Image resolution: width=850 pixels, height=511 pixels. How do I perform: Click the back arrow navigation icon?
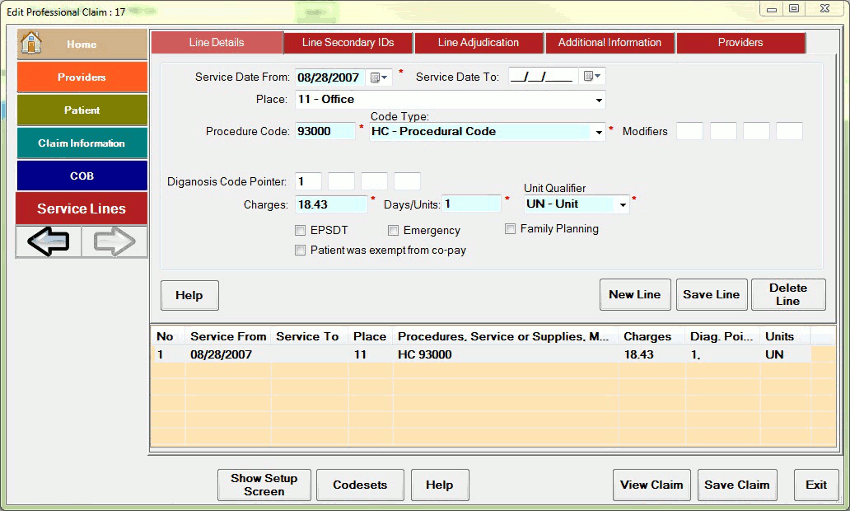click(x=48, y=242)
